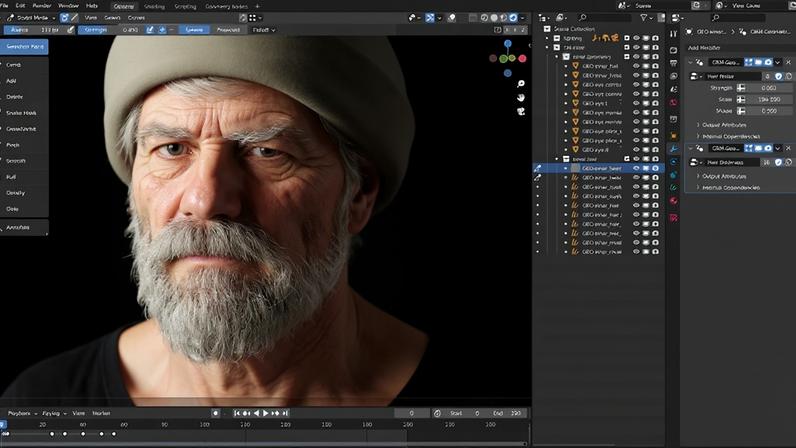Click the red X axis gizmo ball

click(x=522, y=58)
